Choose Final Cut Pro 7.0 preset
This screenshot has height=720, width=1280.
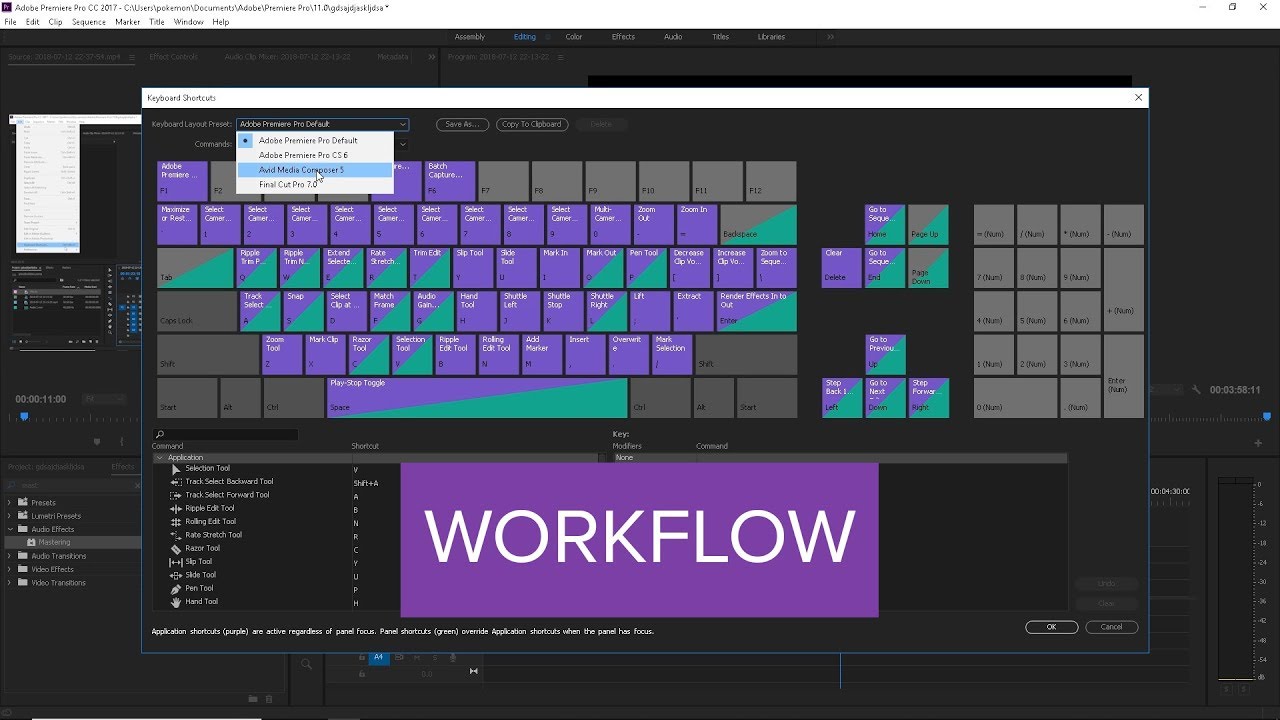(314, 185)
